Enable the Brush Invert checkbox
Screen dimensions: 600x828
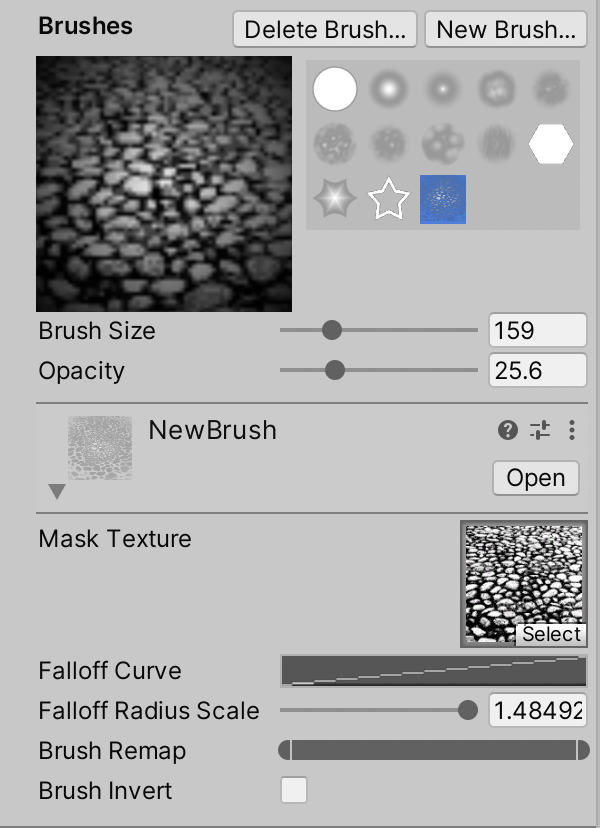tap(294, 790)
